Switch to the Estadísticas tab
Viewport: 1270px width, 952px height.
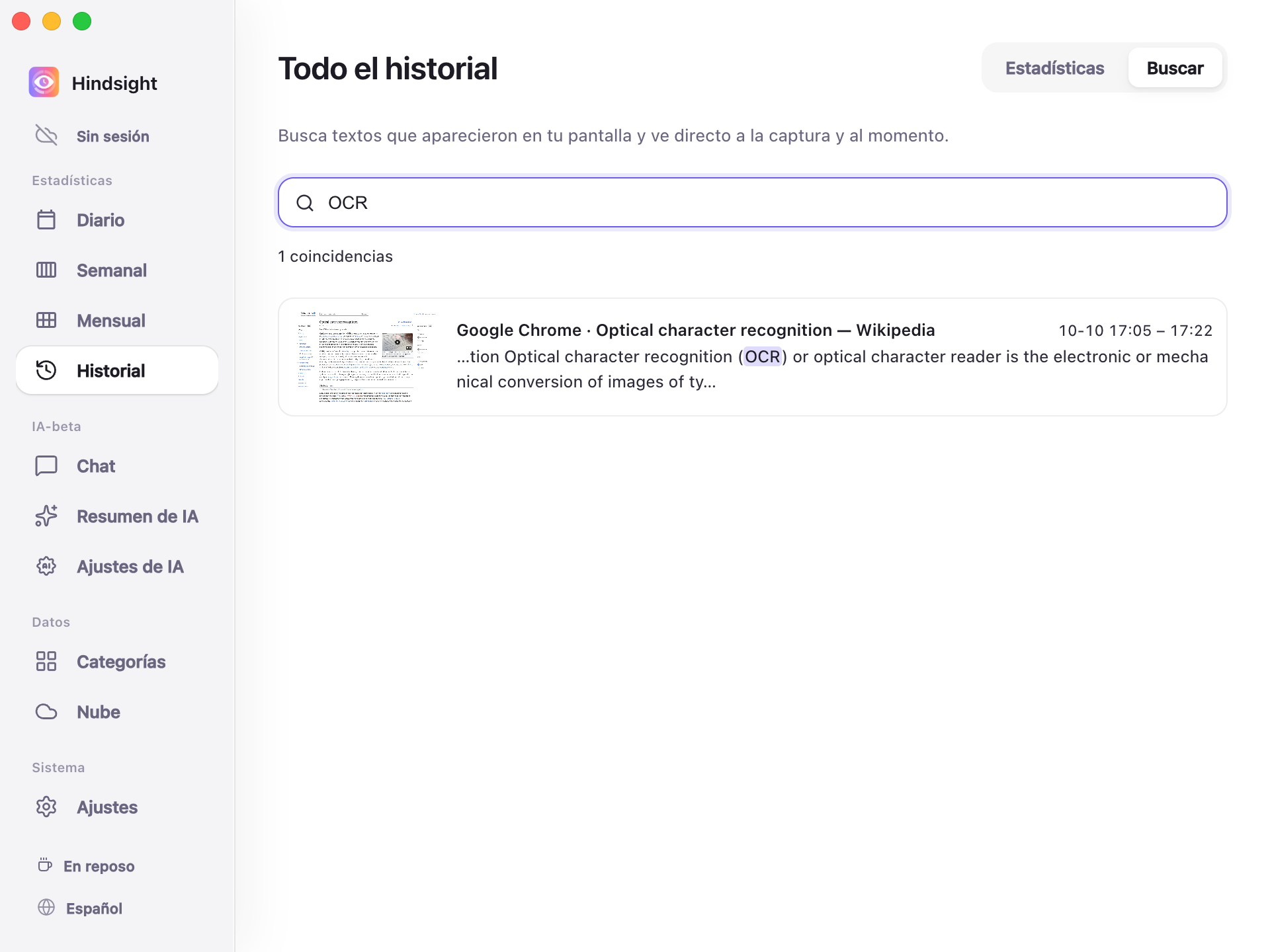(x=1054, y=68)
